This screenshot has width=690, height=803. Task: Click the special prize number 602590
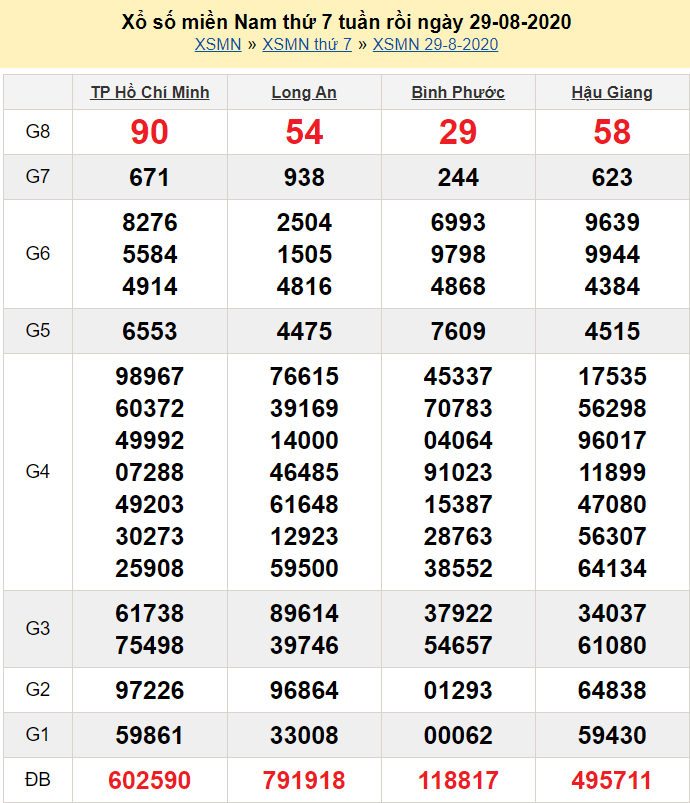pyautogui.click(x=150, y=780)
